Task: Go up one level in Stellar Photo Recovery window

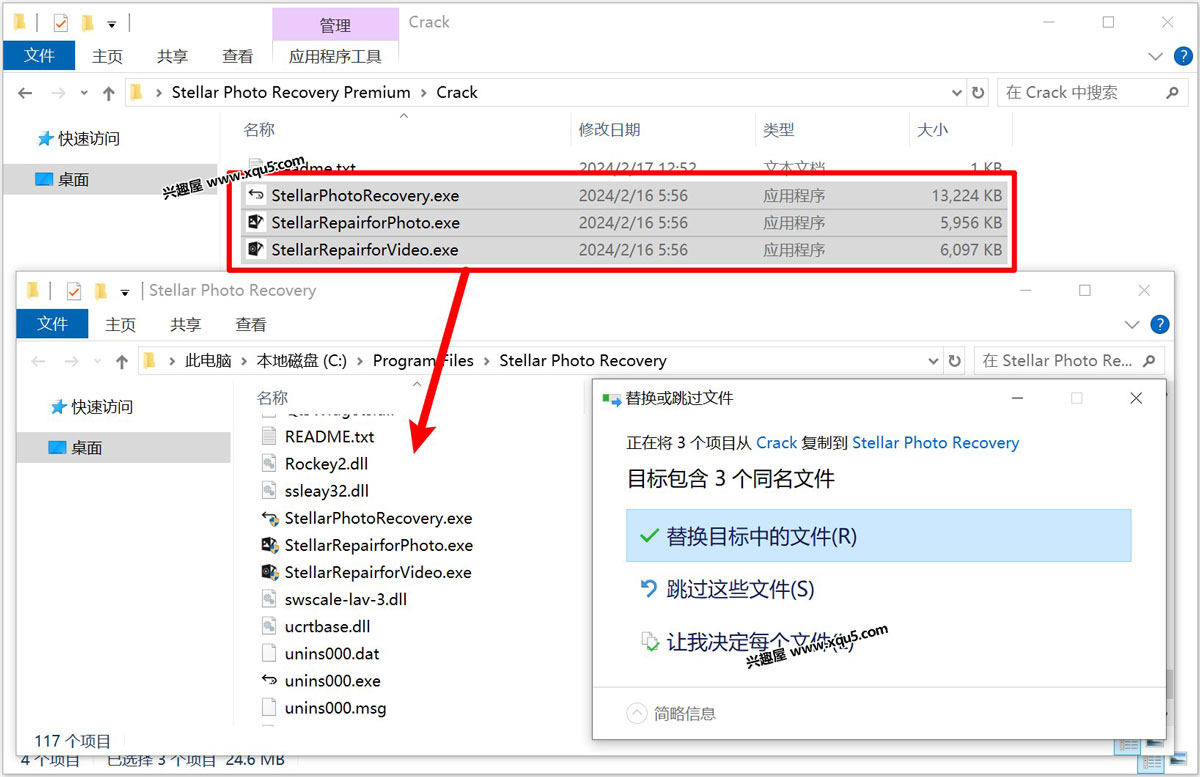Action: (122, 361)
